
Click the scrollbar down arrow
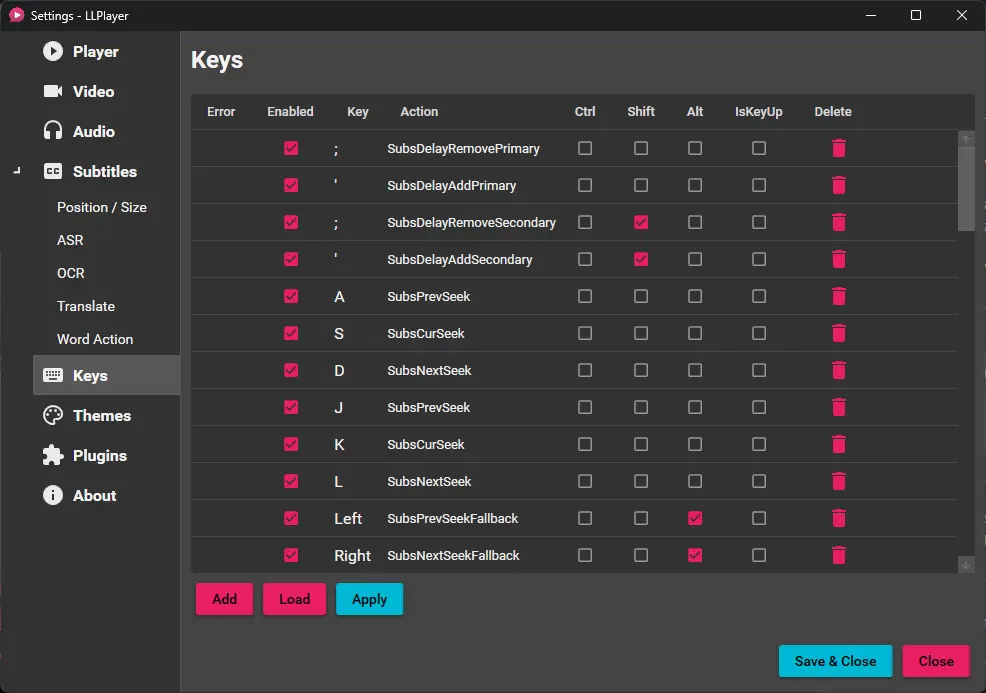(966, 565)
